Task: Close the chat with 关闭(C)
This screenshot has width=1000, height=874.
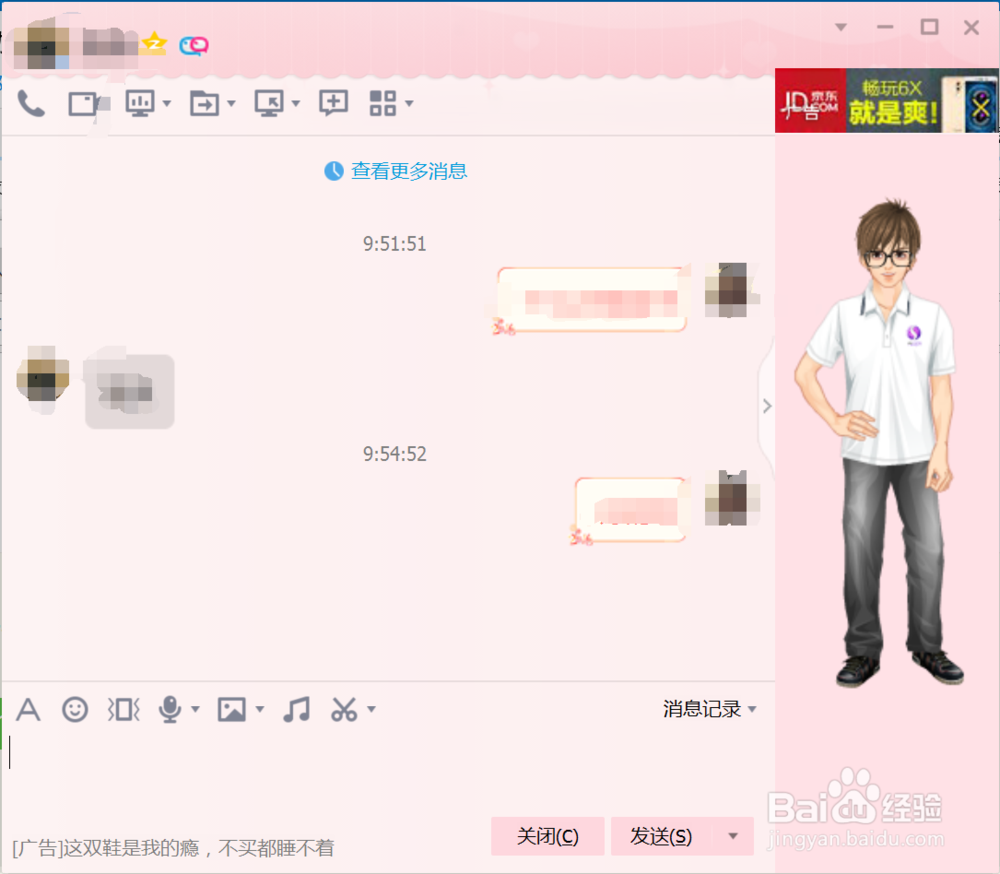Action: point(548,836)
